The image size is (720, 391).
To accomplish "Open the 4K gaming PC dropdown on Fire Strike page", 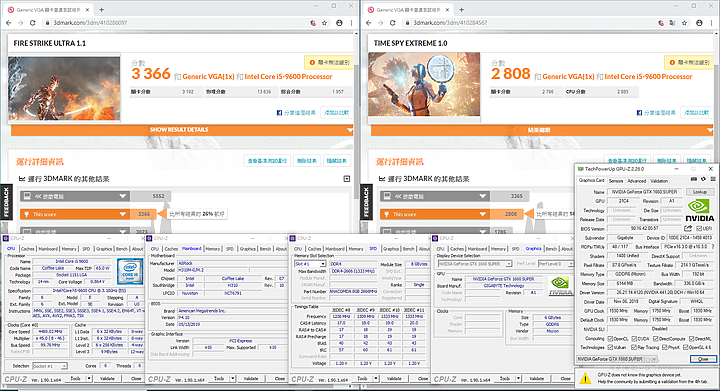I will click(75, 196).
